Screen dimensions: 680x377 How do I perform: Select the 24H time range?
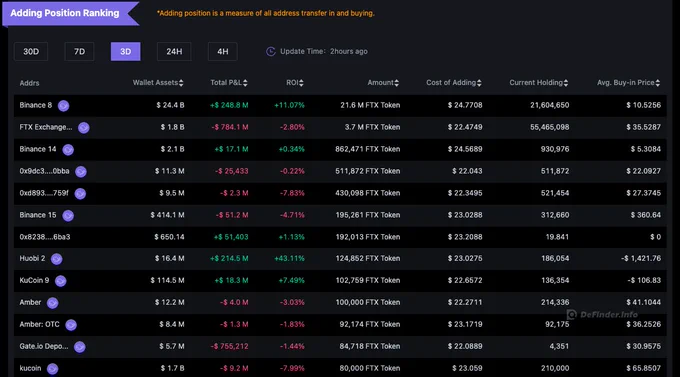(x=174, y=52)
